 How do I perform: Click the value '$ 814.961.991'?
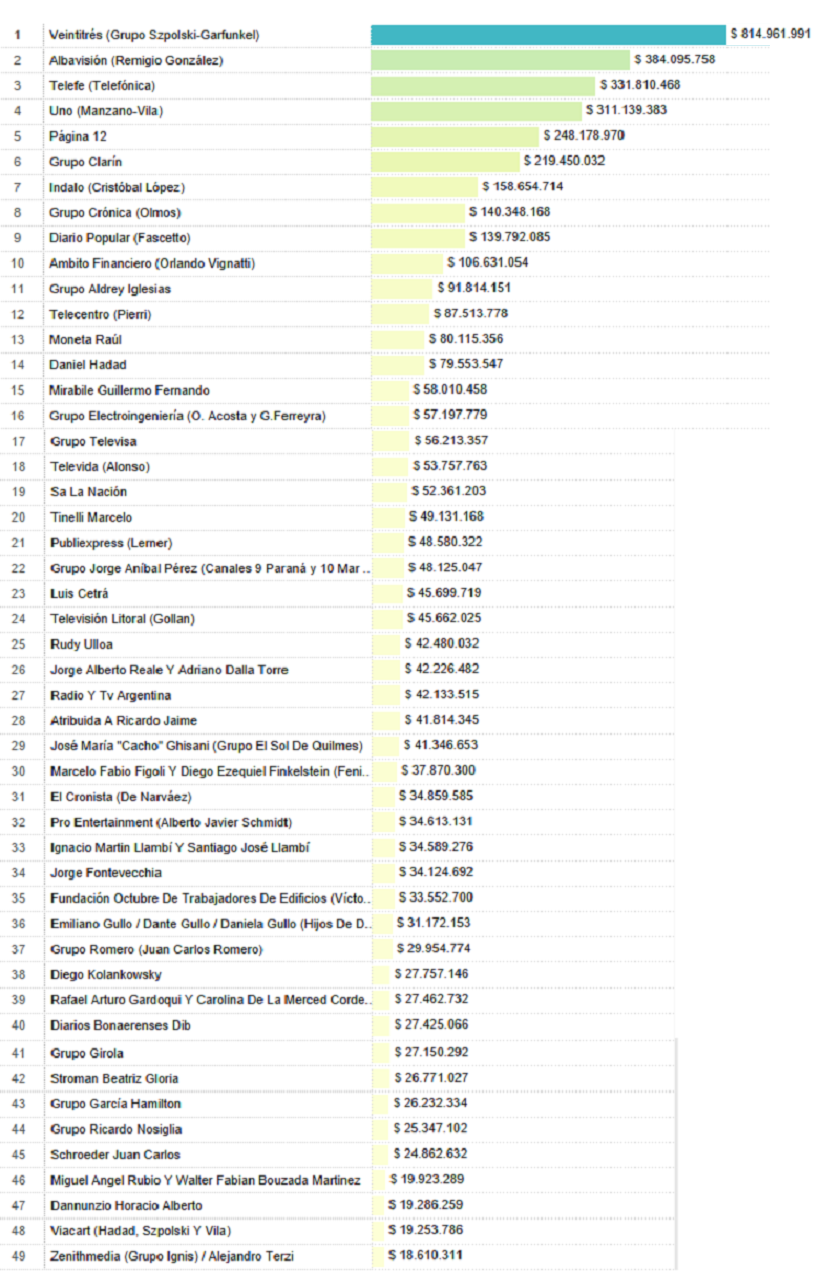[771, 34]
